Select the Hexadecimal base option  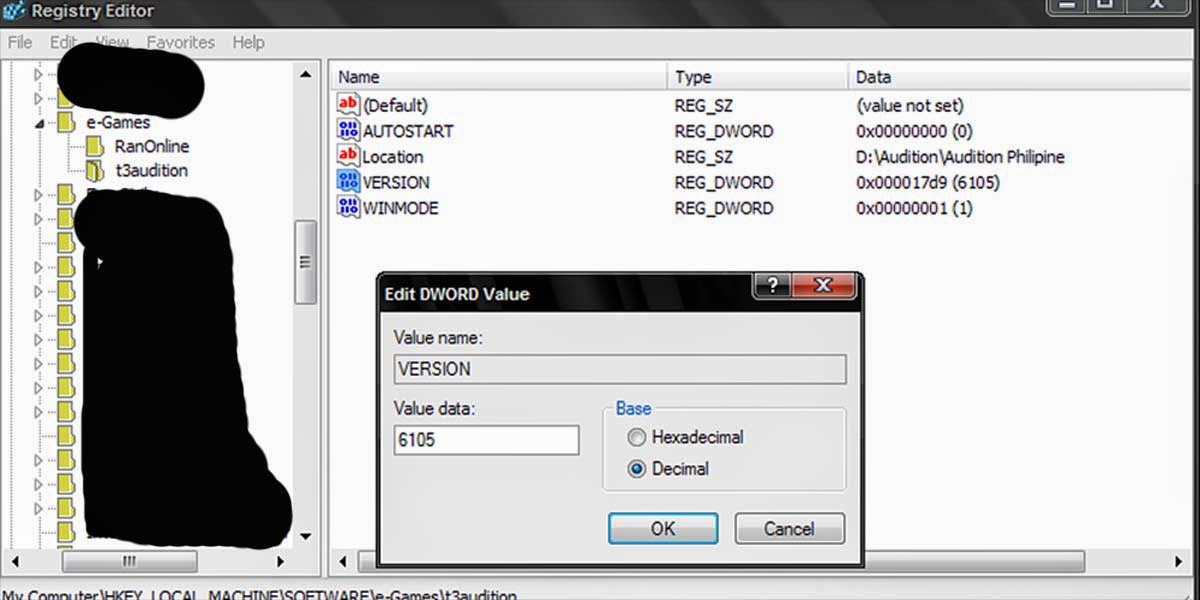coord(636,437)
